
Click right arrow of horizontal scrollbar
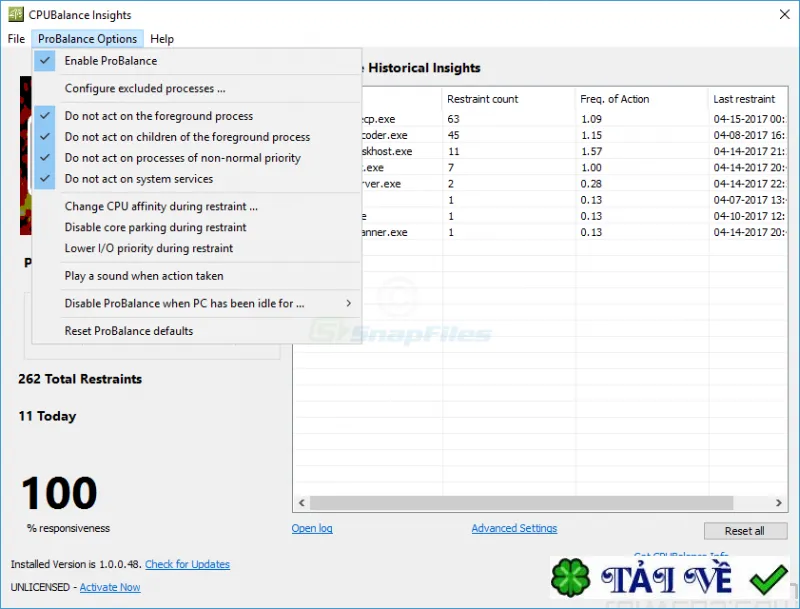click(x=779, y=503)
